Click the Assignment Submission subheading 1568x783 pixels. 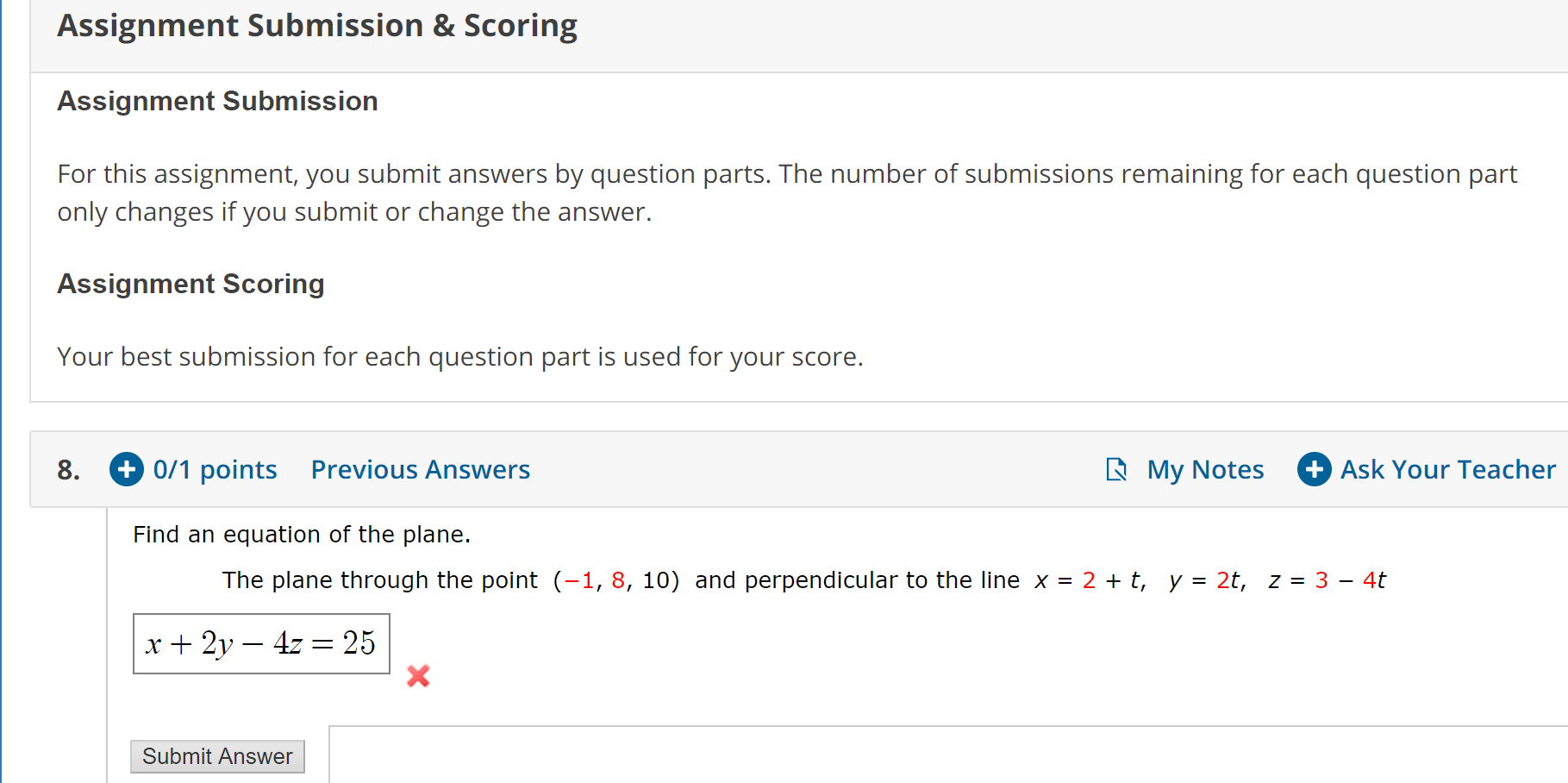pos(216,101)
